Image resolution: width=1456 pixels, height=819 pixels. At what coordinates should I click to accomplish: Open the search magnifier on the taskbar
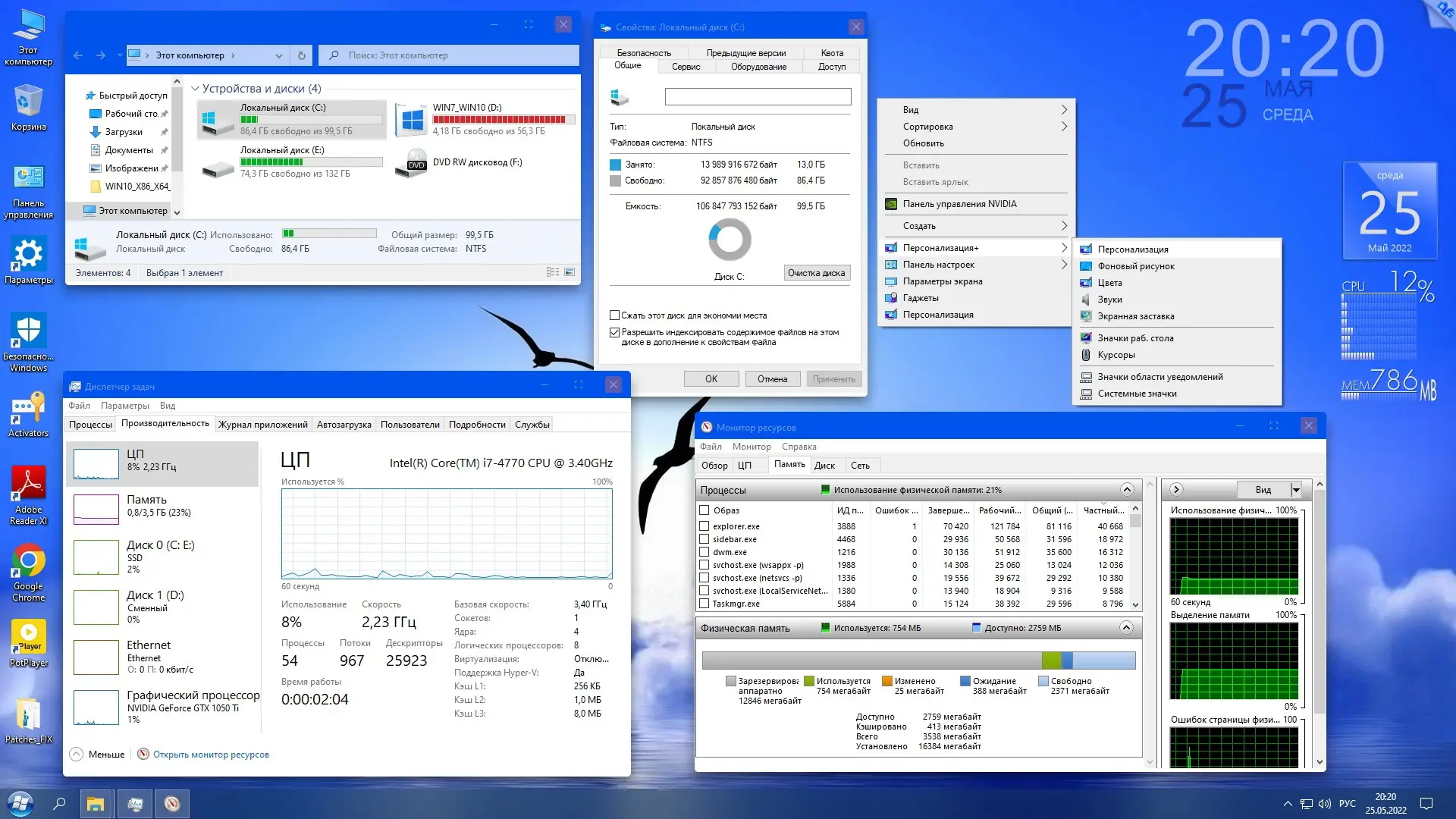59,804
